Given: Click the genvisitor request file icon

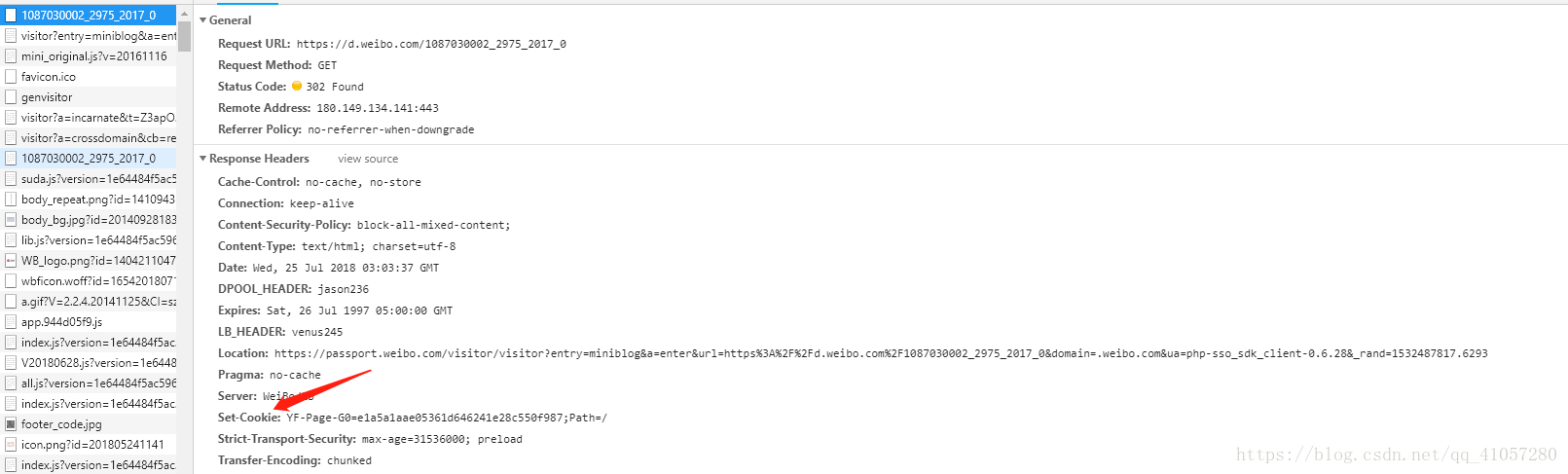Looking at the screenshot, I should pyautogui.click(x=11, y=96).
